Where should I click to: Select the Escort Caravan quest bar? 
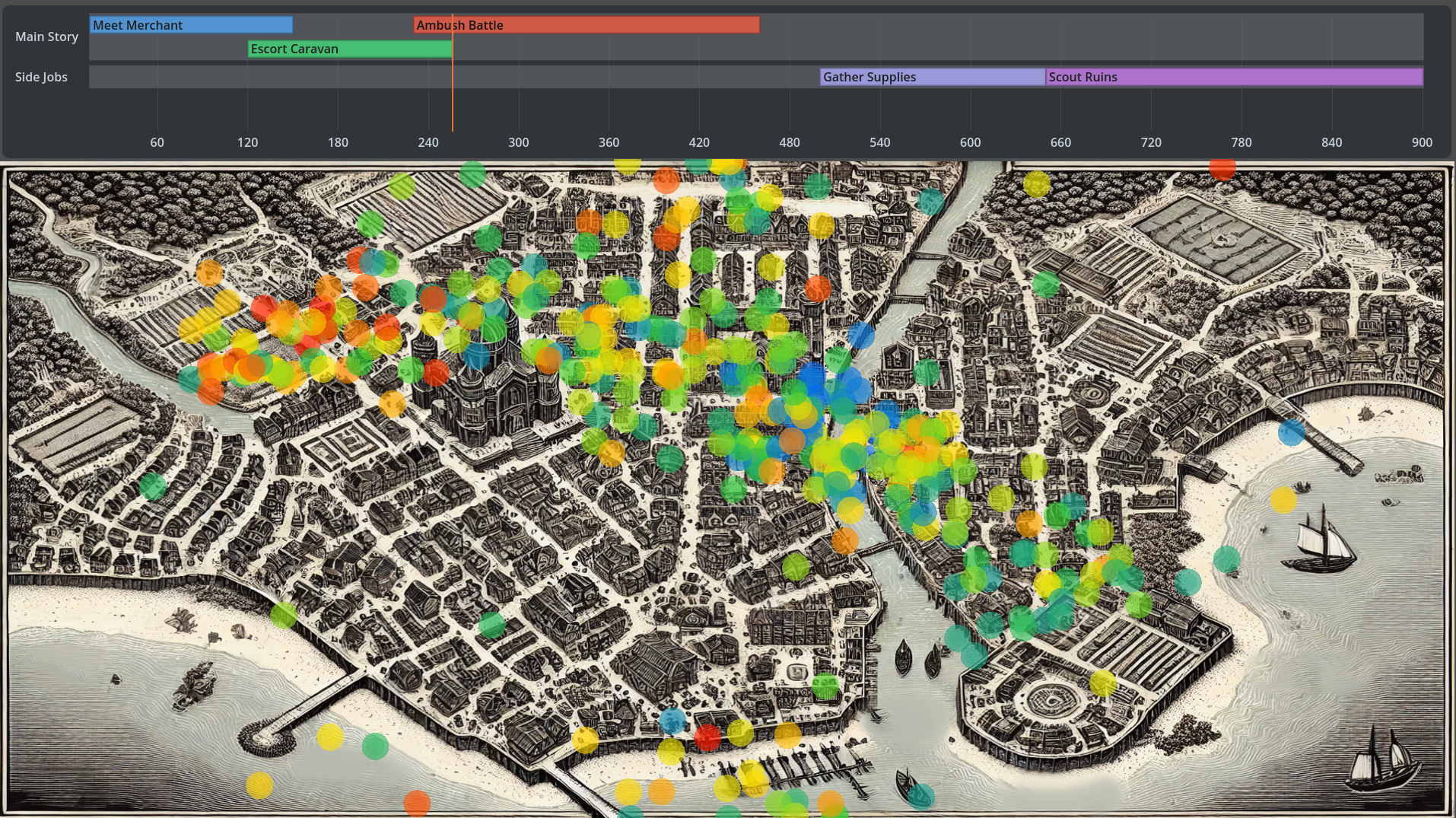349,49
